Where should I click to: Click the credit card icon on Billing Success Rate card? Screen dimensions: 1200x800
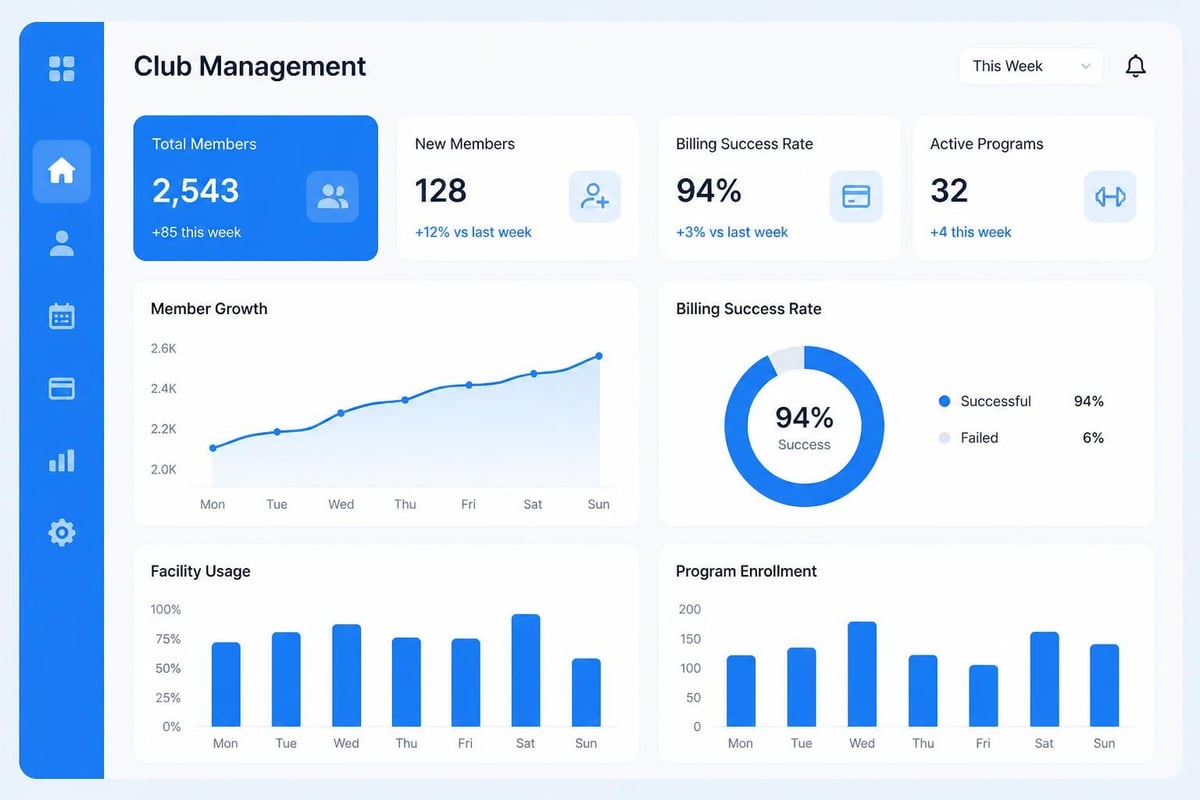click(856, 196)
